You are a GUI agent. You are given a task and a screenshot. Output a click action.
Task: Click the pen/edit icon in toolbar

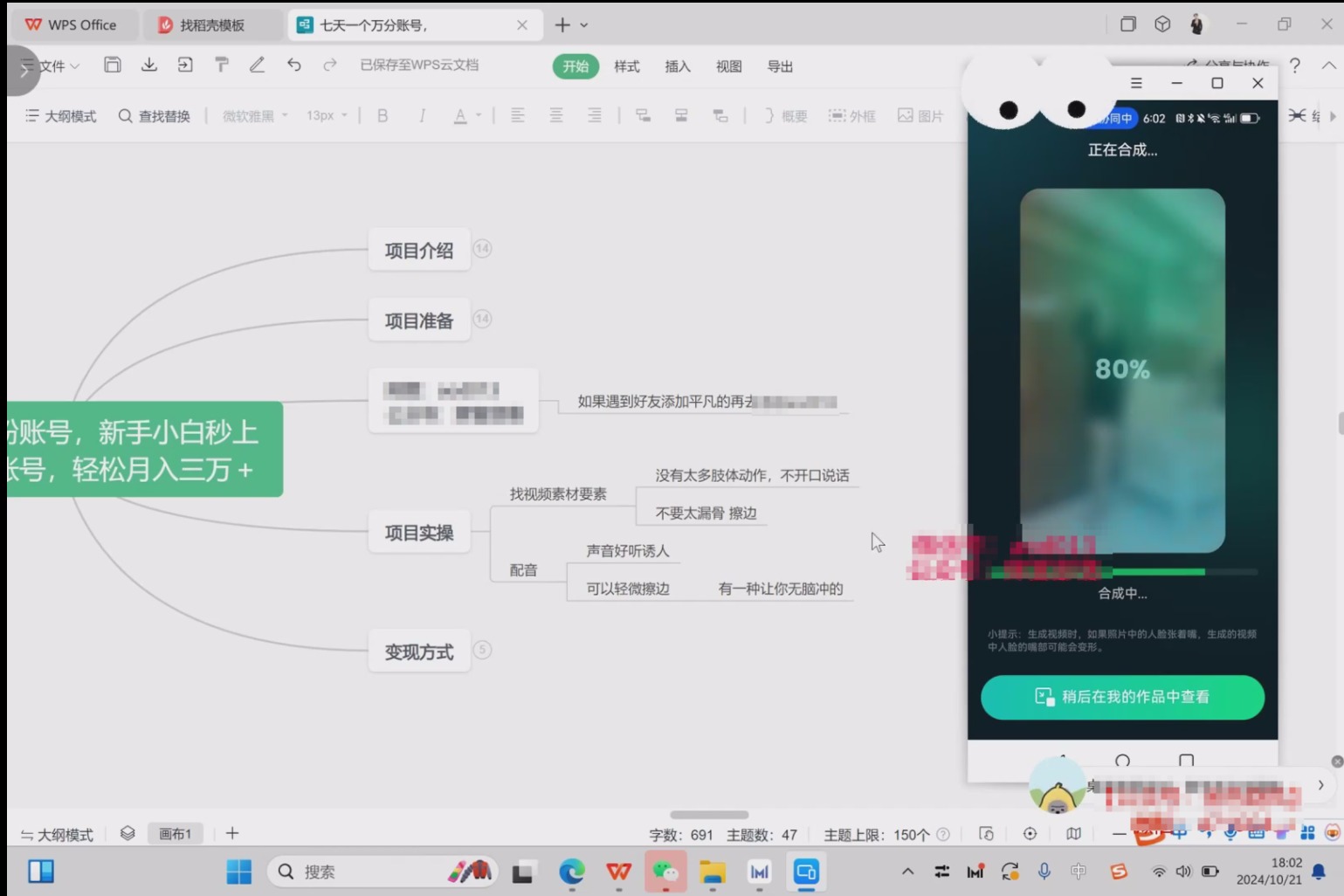pos(257,65)
